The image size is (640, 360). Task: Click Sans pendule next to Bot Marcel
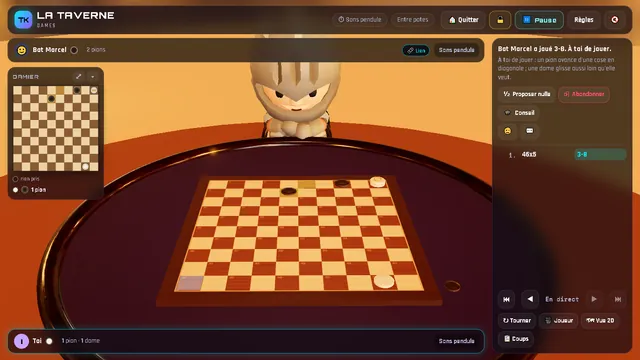click(x=456, y=50)
